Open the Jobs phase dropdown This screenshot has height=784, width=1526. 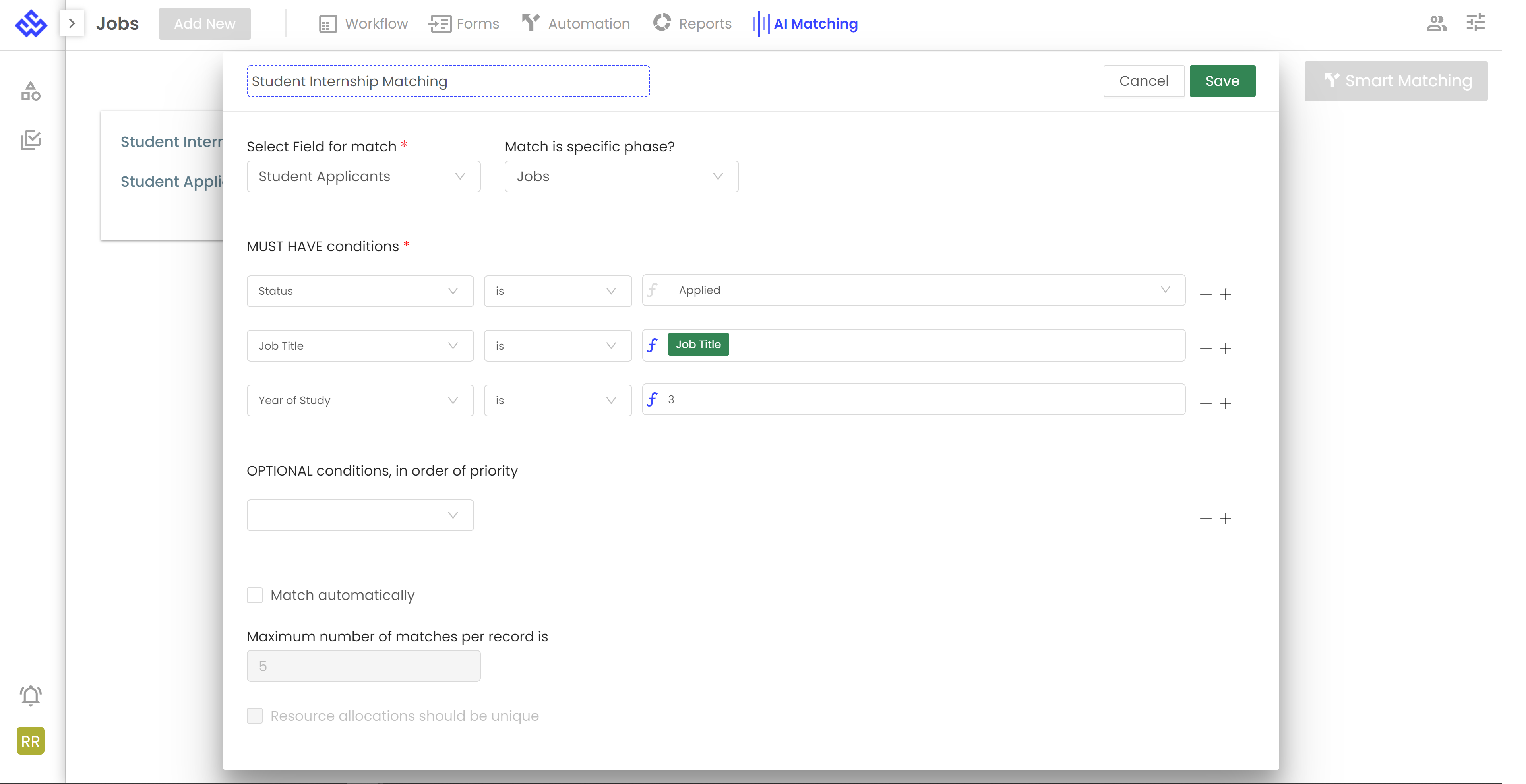(621, 176)
